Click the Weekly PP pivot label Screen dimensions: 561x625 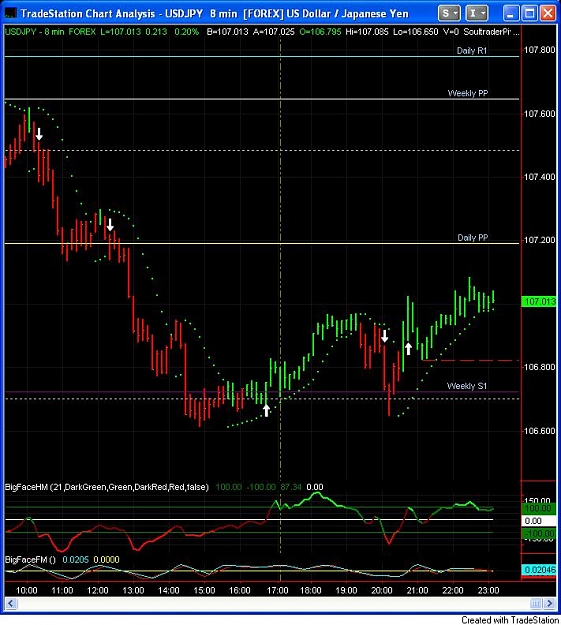(x=468, y=93)
